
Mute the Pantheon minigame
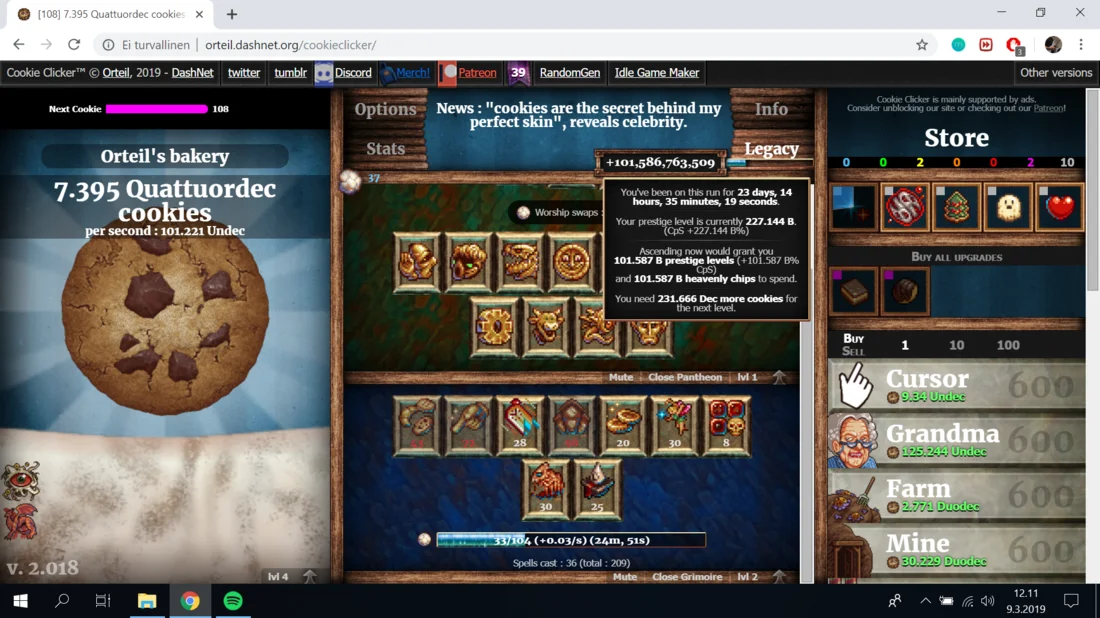click(621, 377)
